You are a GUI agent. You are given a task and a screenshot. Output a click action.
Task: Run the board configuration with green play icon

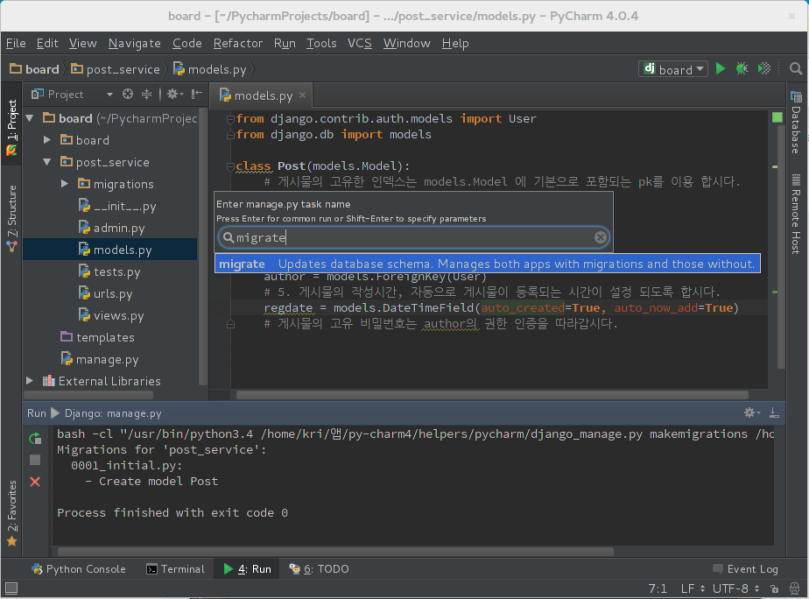point(720,69)
